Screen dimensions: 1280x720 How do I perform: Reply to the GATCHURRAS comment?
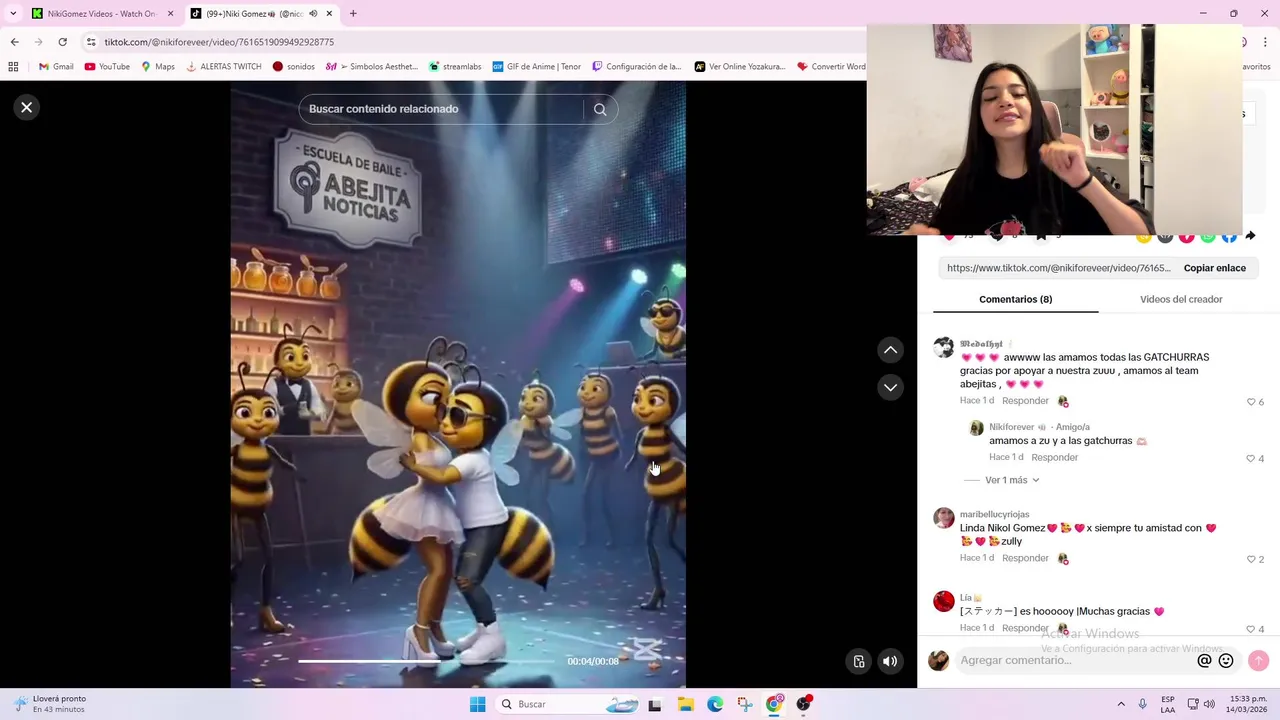(1025, 401)
